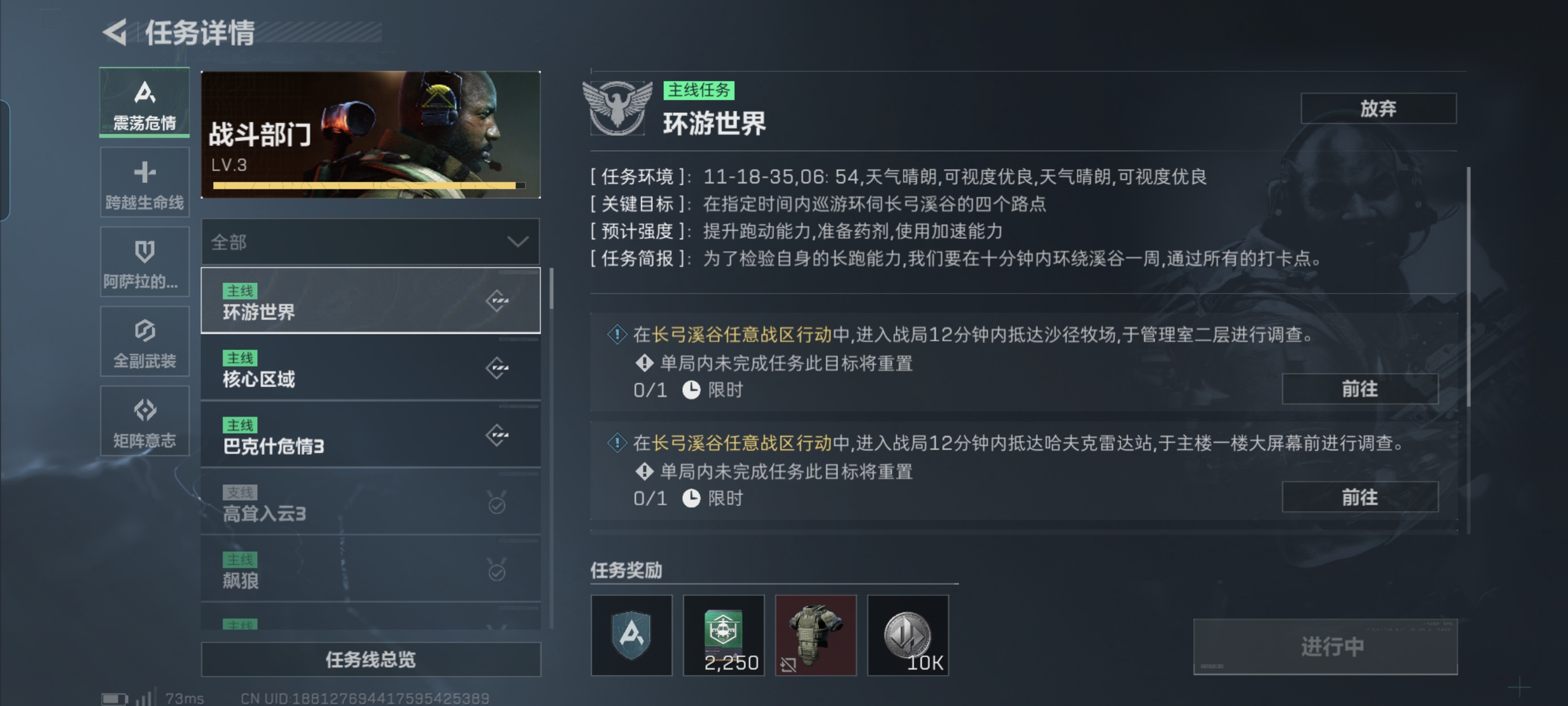Click 前往 for the 哈夫克雷达站 objective
The width and height of the screenshot is (1568, 706).
click(x=1360, y=497)
